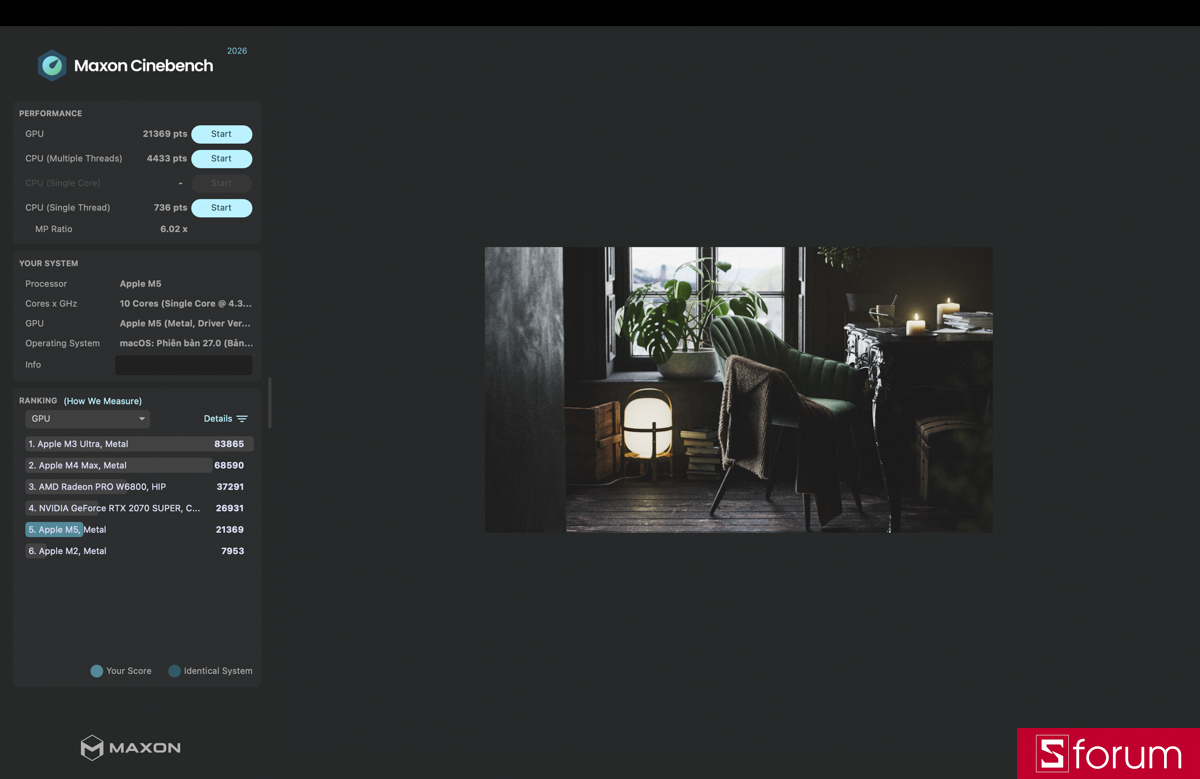Click the CPU Single Thread score 736 pts
The image size is (1200, 779).
coord(171,208)
